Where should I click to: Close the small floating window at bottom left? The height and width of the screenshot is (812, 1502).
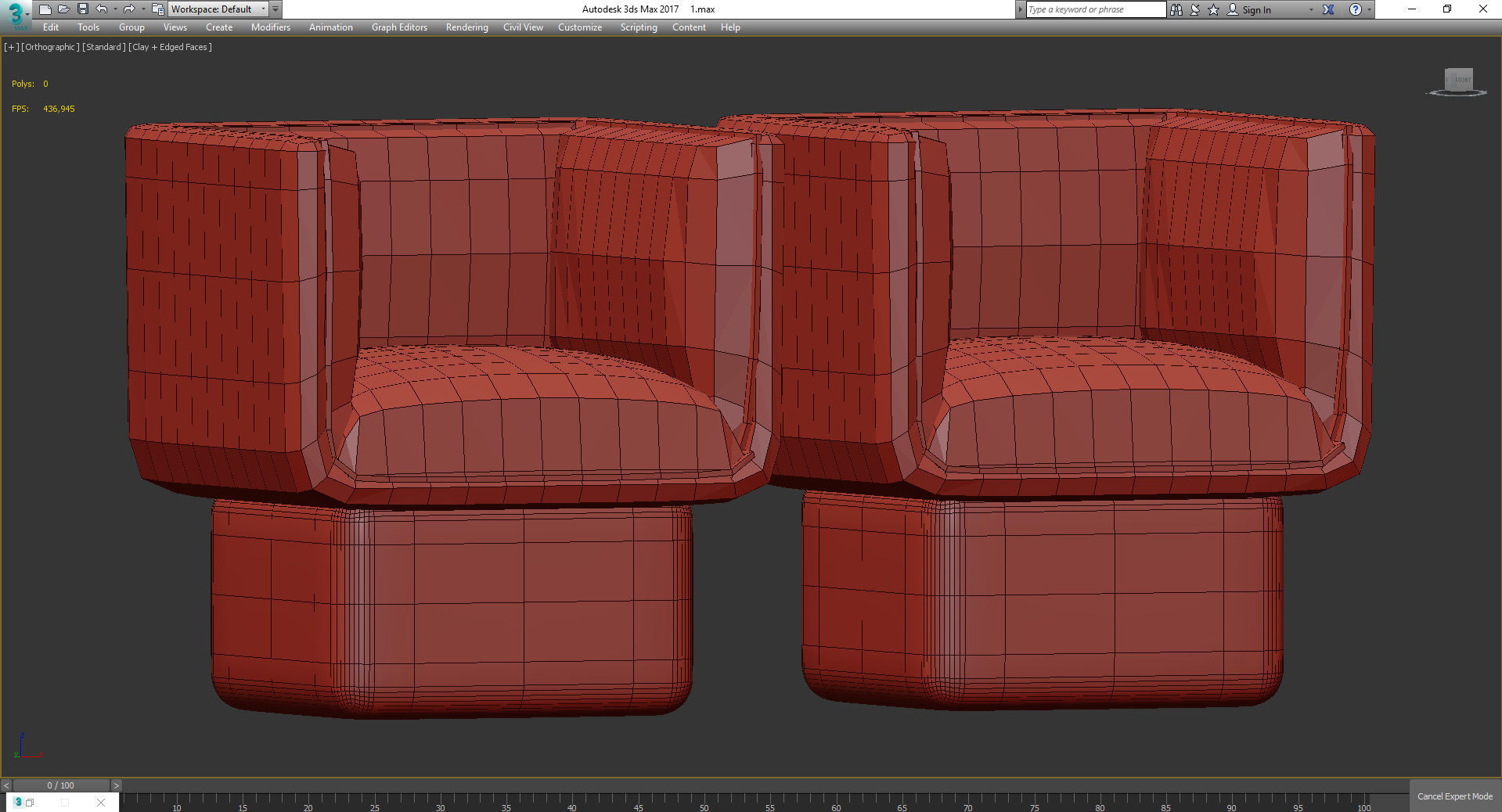point(101,803)
